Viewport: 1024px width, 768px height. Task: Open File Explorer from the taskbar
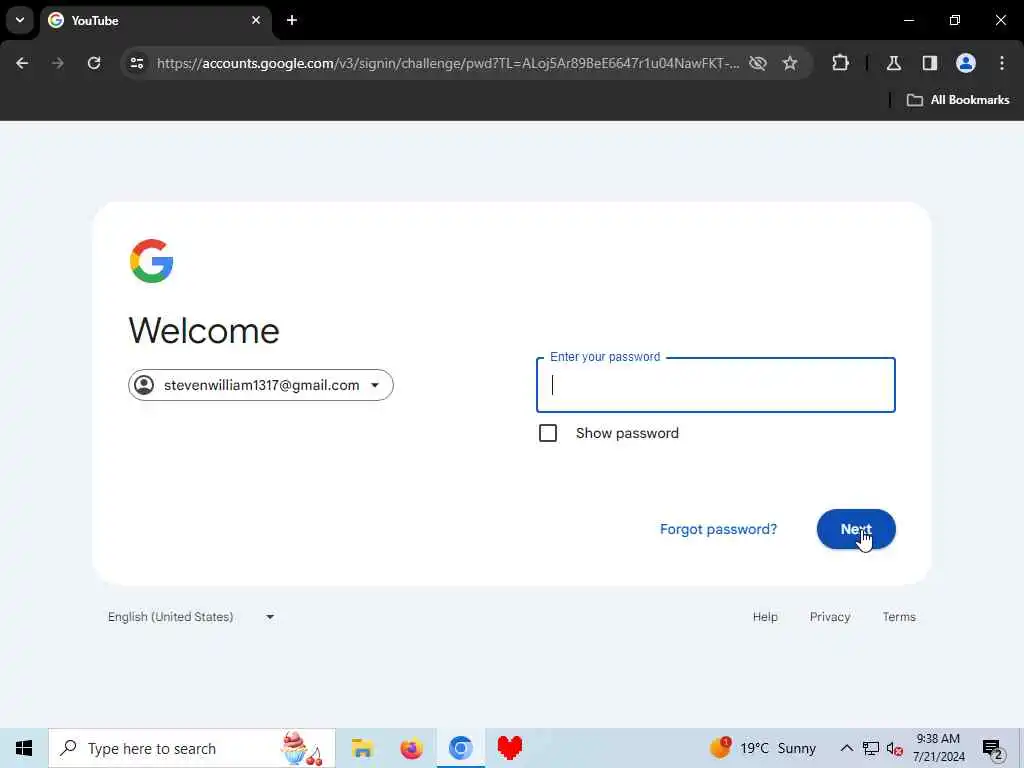(x=362, y=748)
